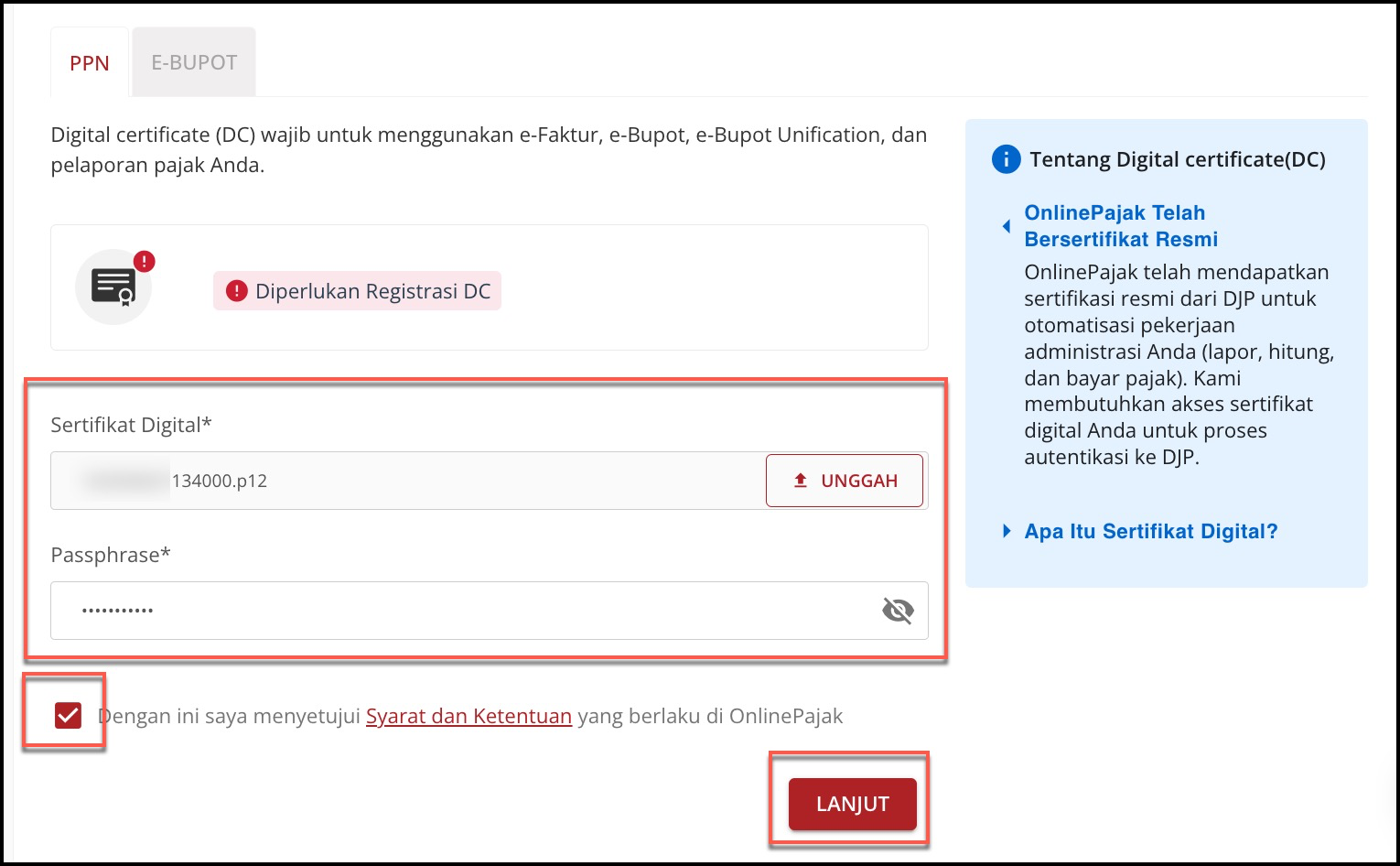Screen dimensions: 1400x866
Task: Click the digital certificate icon
Action: [113, 287]
